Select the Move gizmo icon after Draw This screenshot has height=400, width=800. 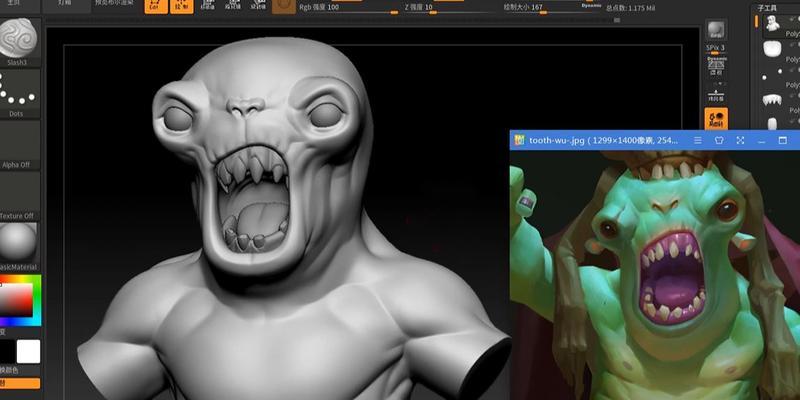207,6
